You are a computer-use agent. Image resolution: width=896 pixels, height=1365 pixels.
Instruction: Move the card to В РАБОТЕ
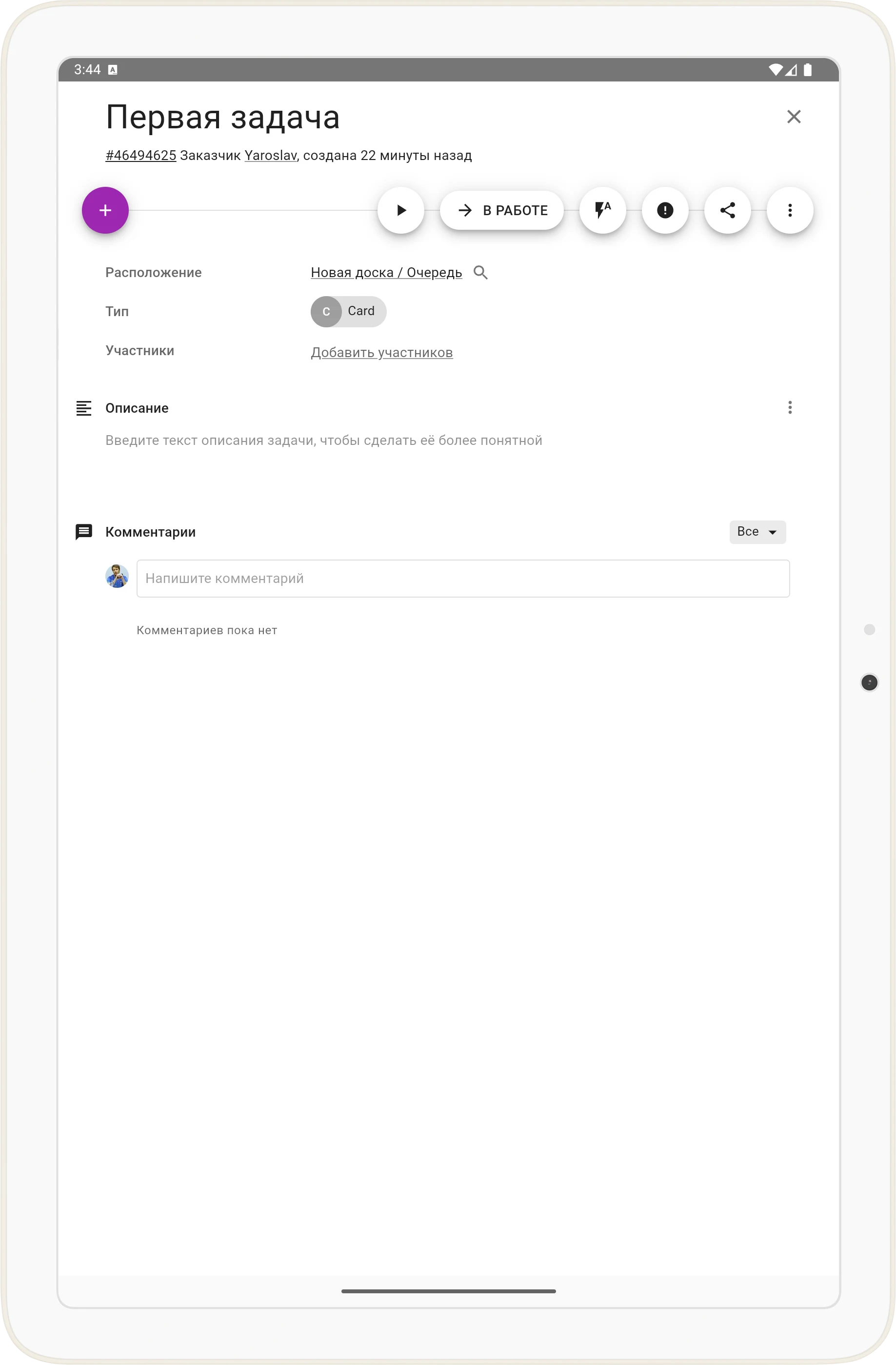[x=501, y=210]
